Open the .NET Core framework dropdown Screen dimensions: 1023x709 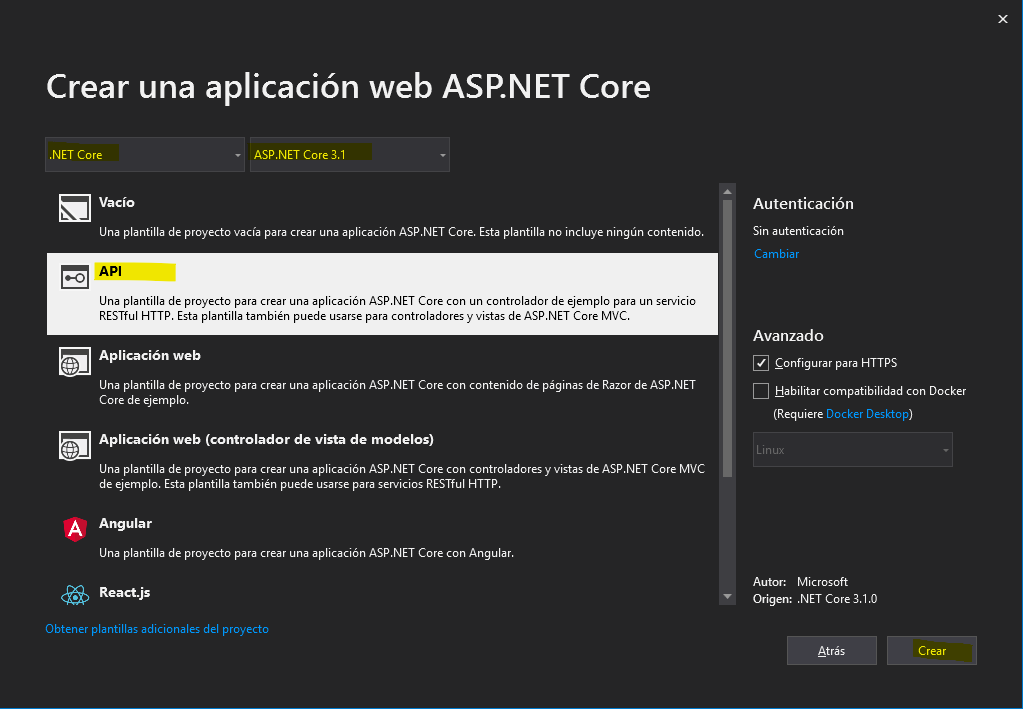click(x=144, y=154)
